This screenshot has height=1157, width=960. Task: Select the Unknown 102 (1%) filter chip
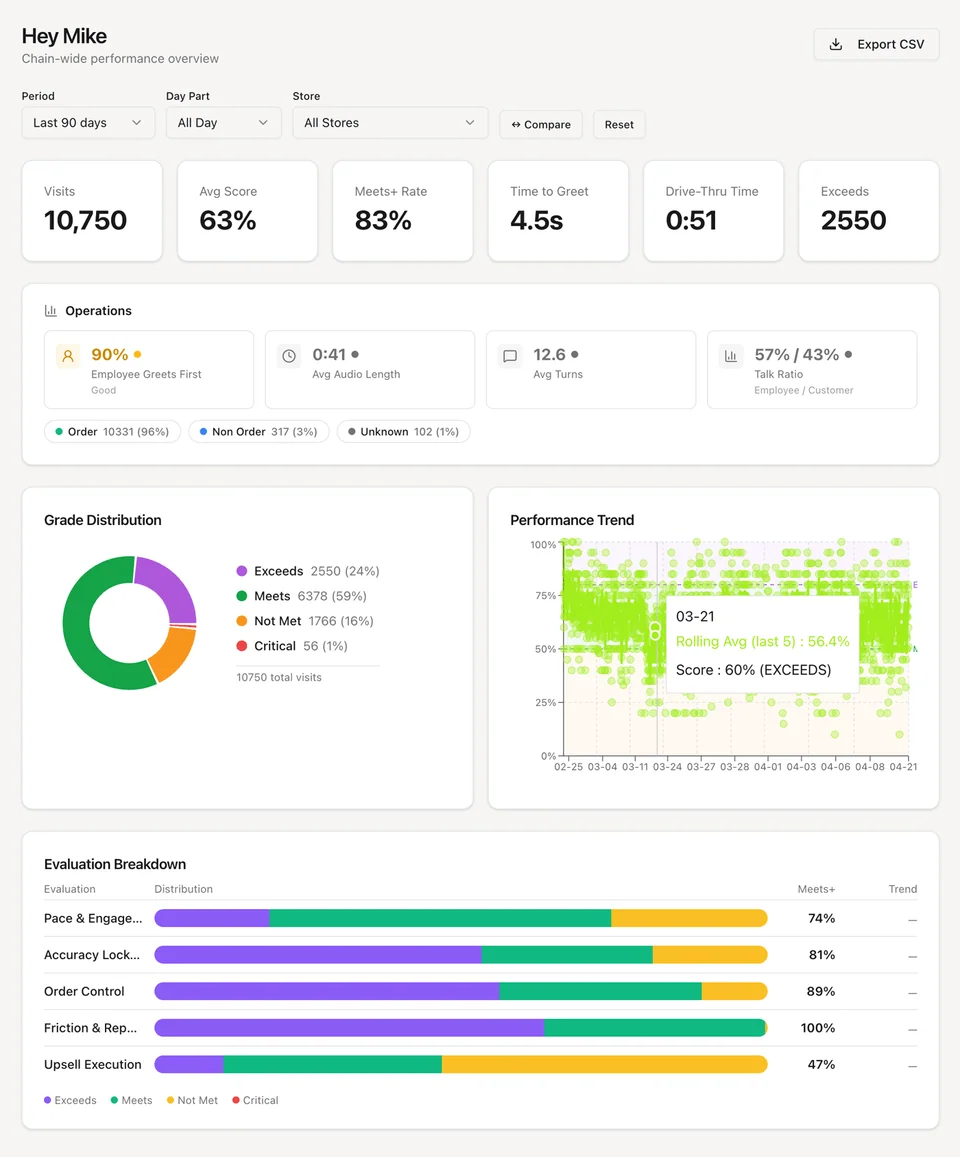[x=403, y=432]
